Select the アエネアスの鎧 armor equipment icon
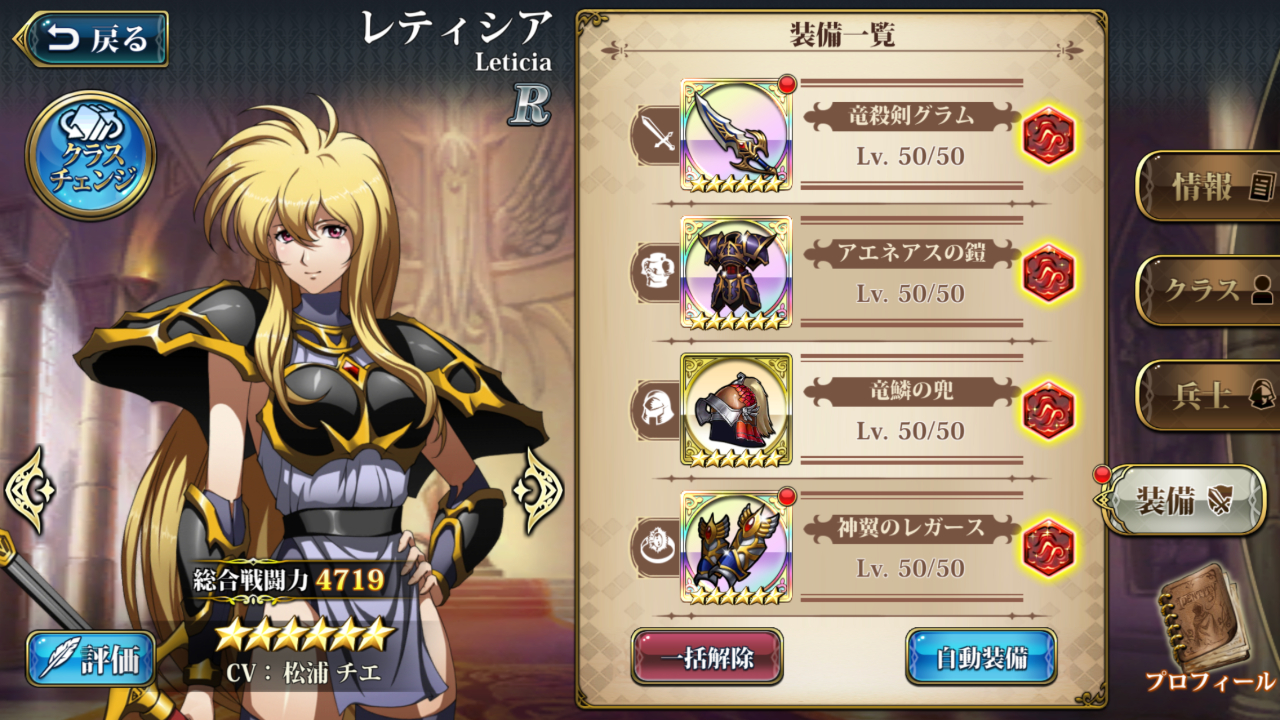 (736, 273)
